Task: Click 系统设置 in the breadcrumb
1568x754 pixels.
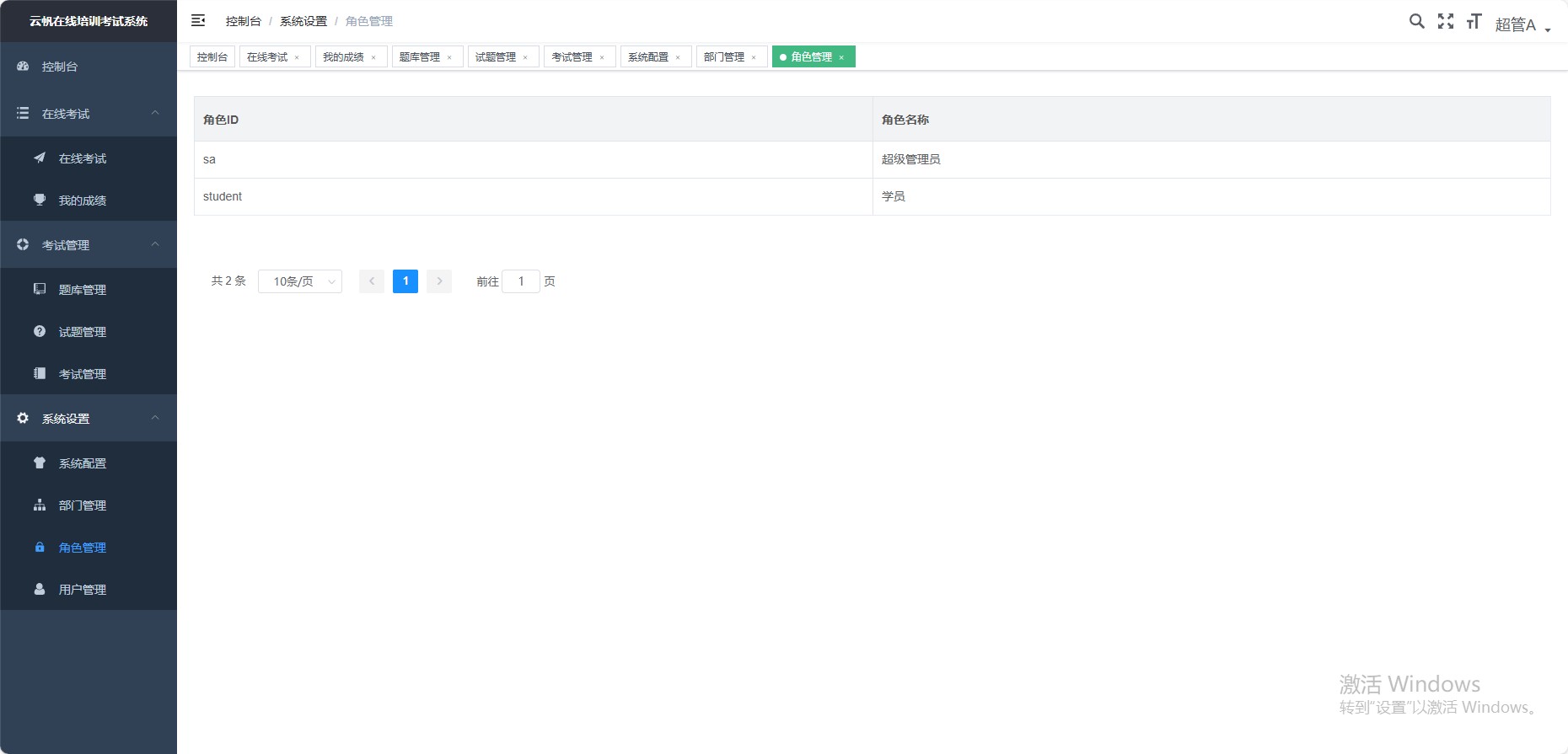Action: [303, 21]
